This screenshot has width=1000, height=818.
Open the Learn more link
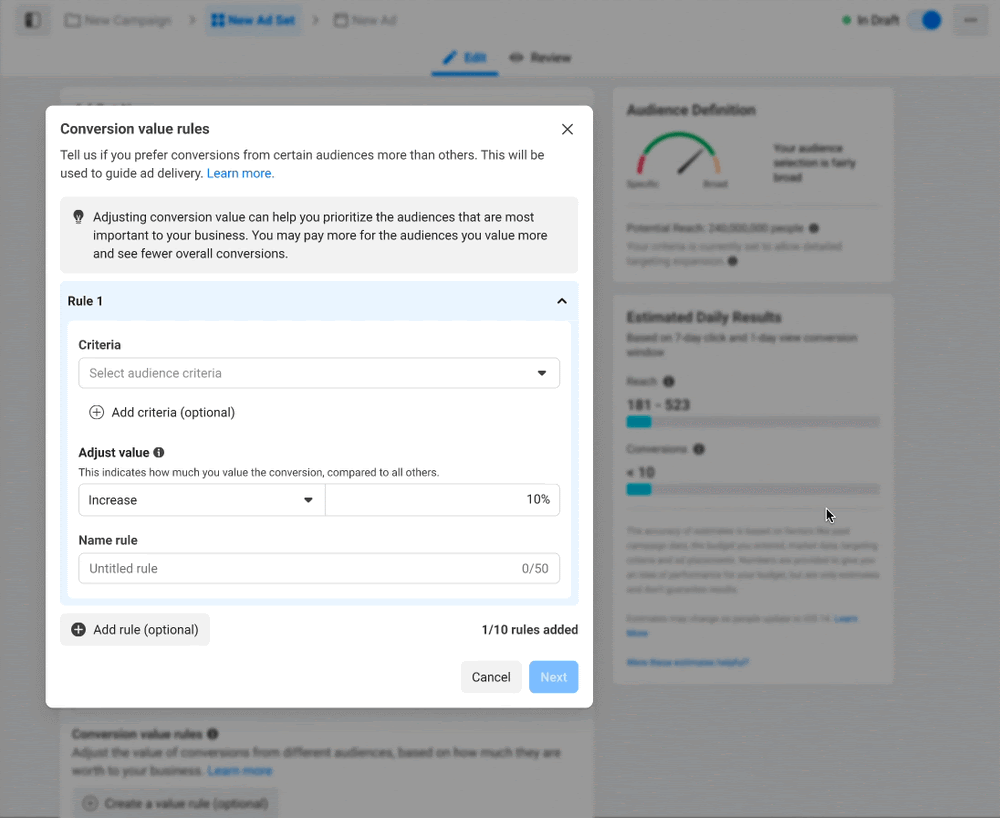pos(240,172)
